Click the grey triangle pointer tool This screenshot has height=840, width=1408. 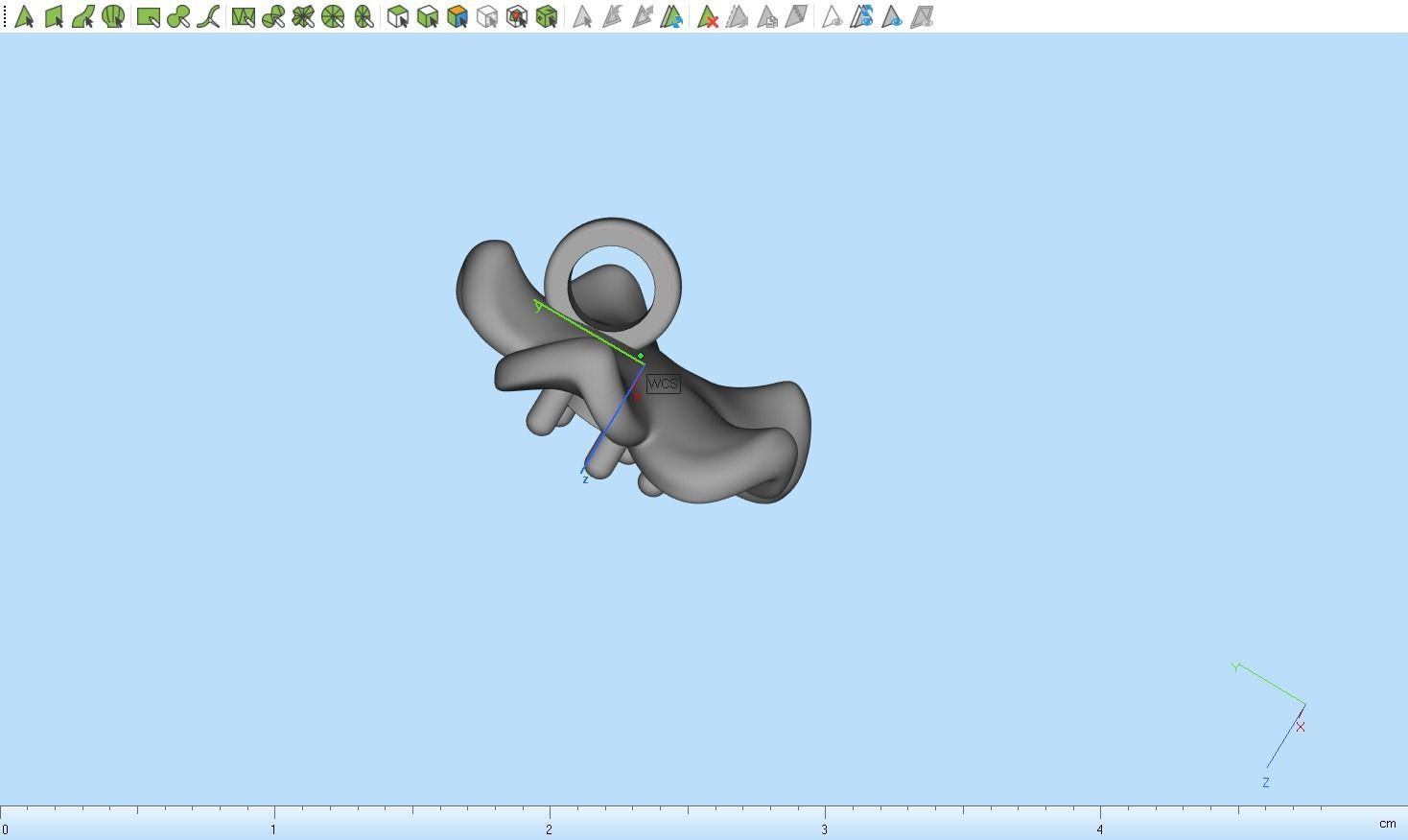click(582, 16)
